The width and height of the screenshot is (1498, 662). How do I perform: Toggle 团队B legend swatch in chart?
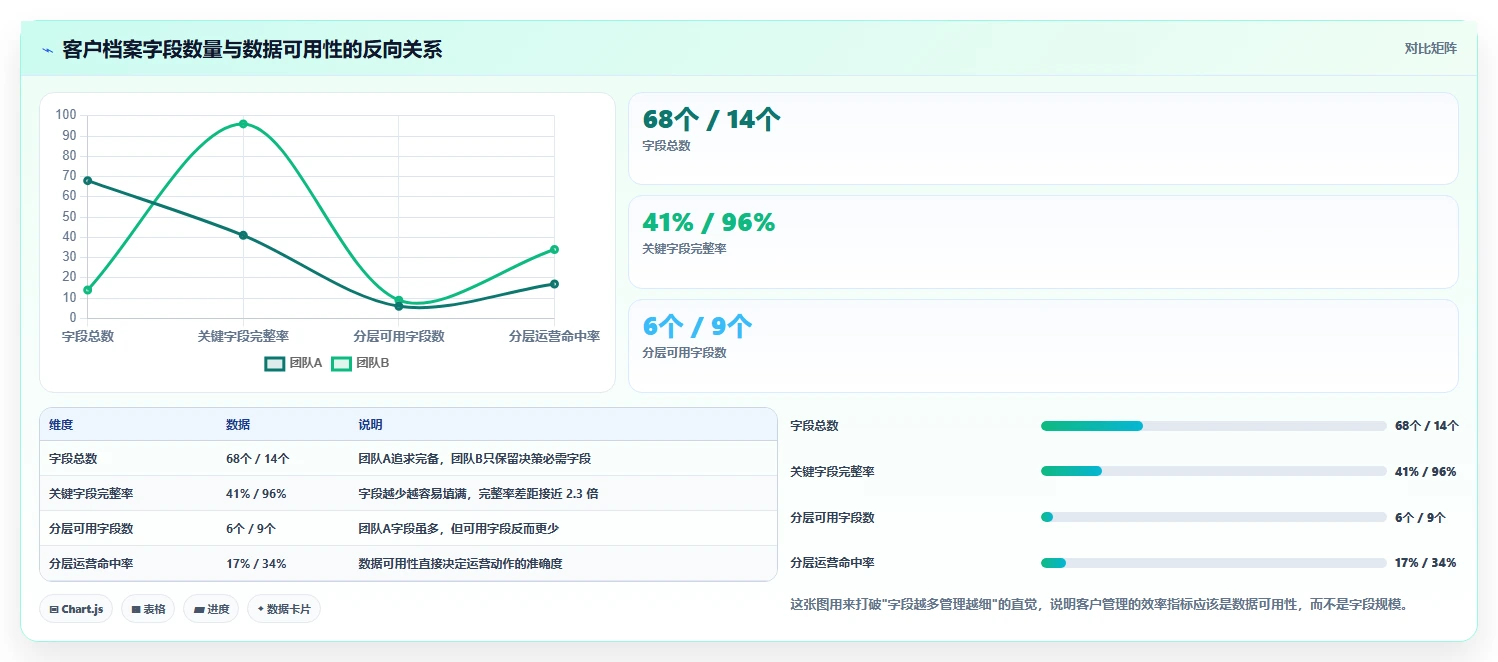click(x=342, y=363)
